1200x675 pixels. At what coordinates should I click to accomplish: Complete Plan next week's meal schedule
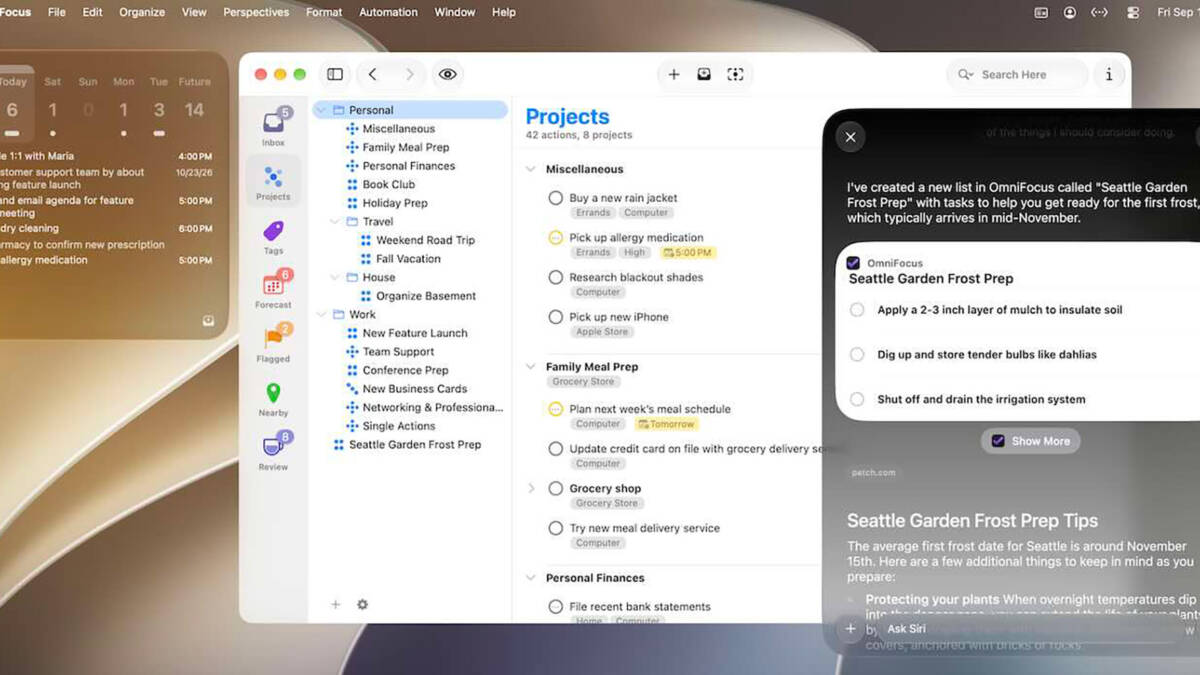[x=555, y=409]
